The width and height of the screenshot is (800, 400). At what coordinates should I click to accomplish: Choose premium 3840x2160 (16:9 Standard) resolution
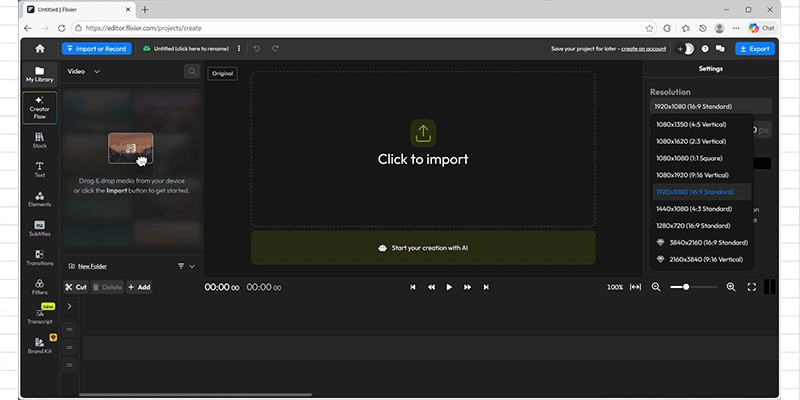pos(702,242)
